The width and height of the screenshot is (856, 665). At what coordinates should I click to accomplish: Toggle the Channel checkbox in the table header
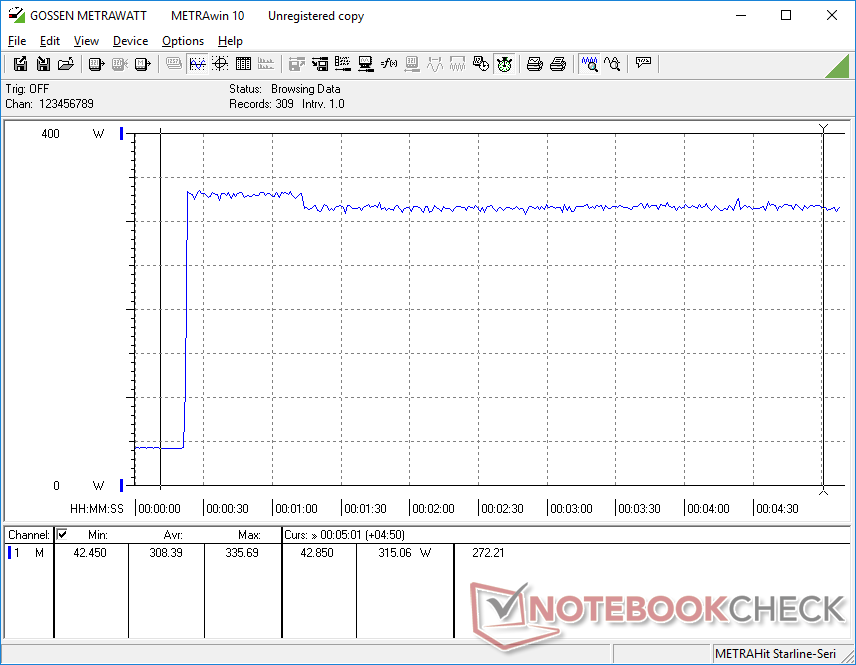(62, 534)
